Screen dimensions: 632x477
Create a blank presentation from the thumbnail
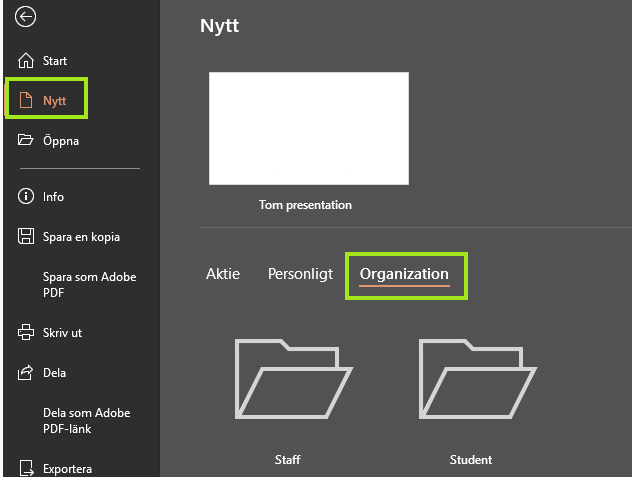coord(309,128)
